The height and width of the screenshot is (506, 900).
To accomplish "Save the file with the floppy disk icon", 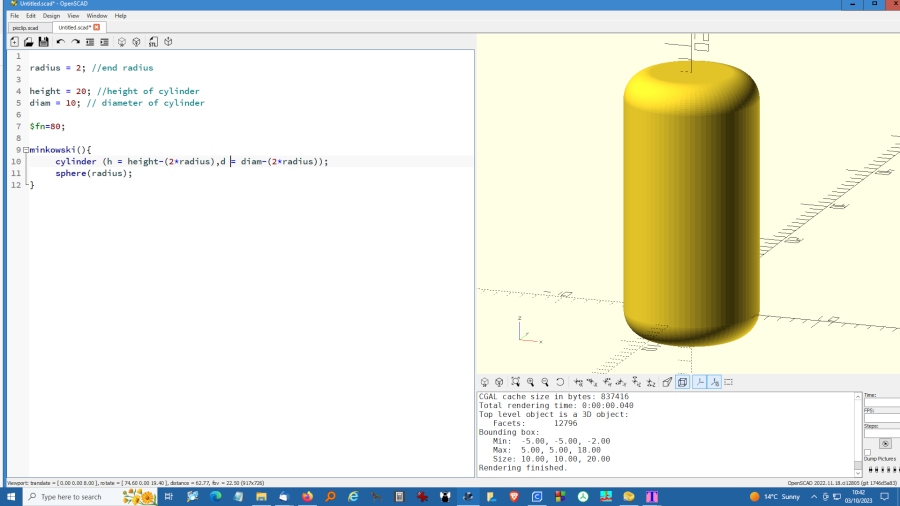I will [44, 42].
